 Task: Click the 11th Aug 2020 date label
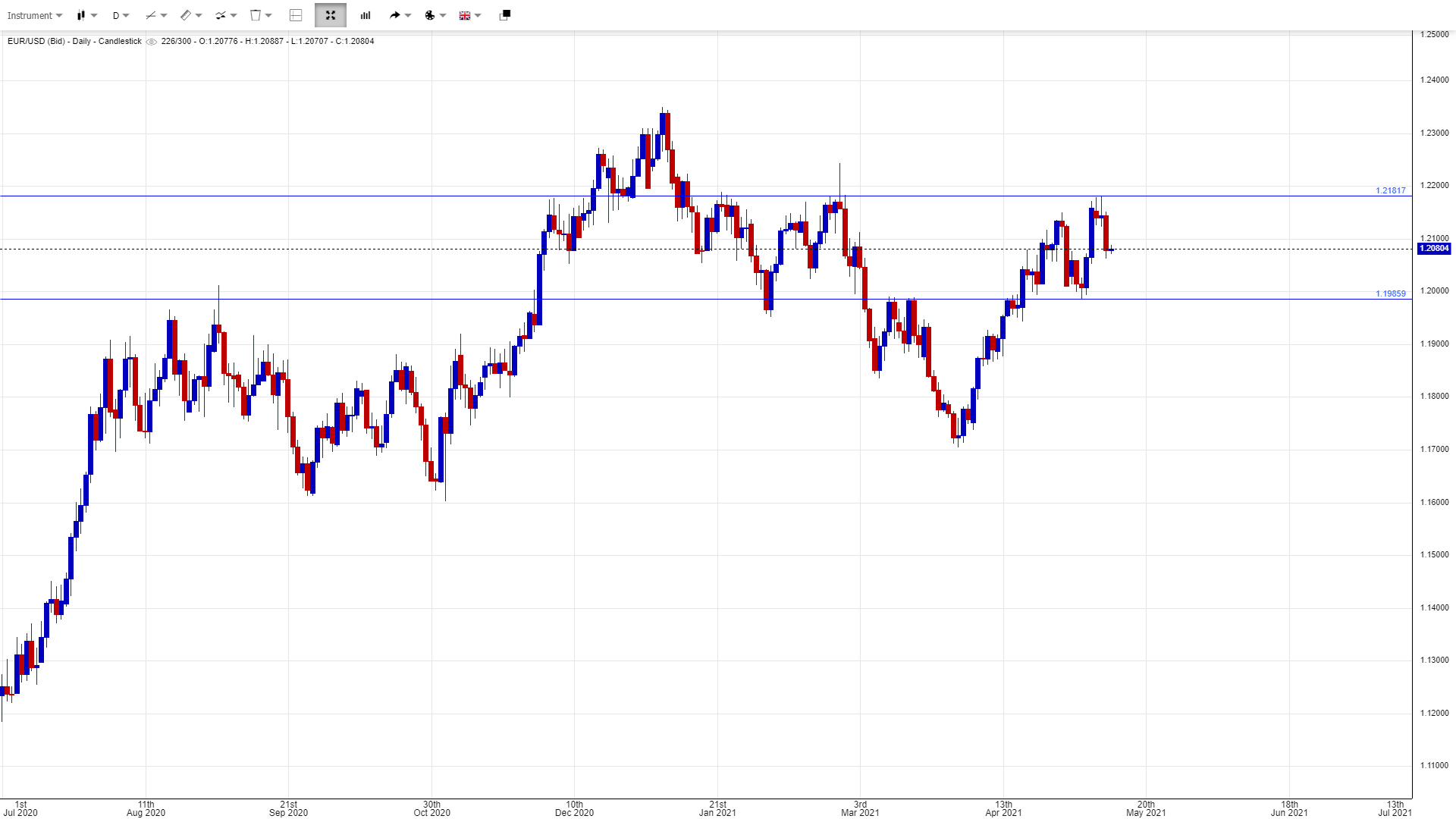point(146,808)
